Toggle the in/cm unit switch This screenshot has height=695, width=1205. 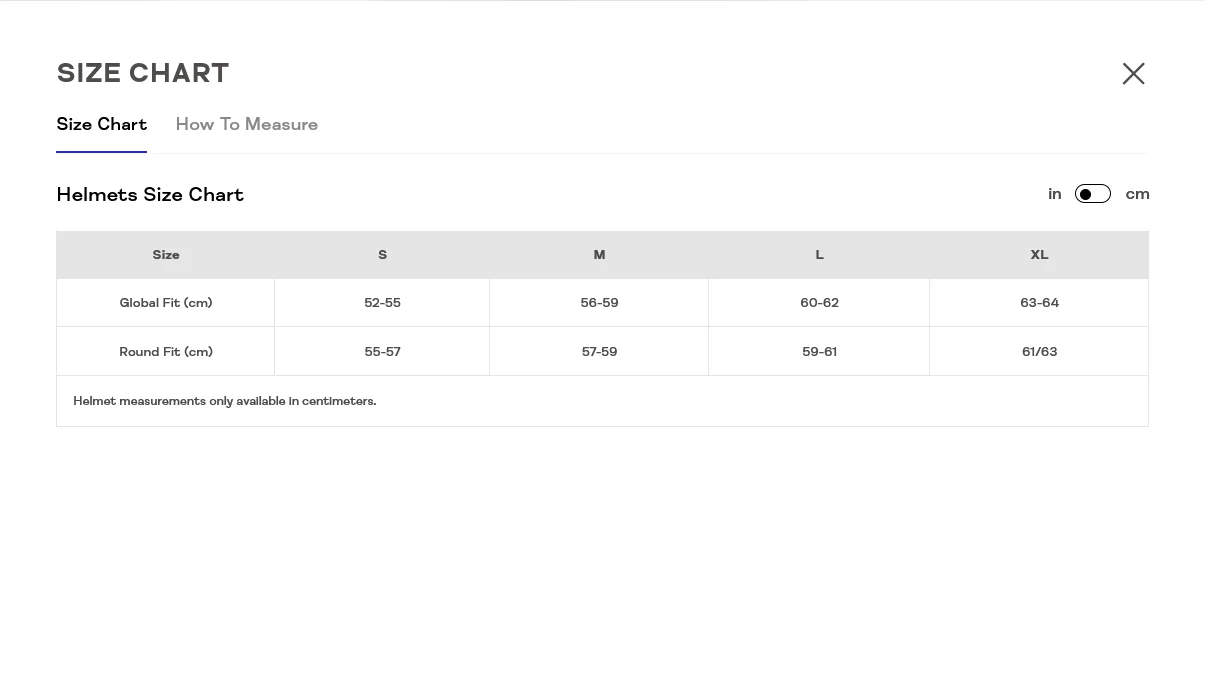[x=1092, y=194]
